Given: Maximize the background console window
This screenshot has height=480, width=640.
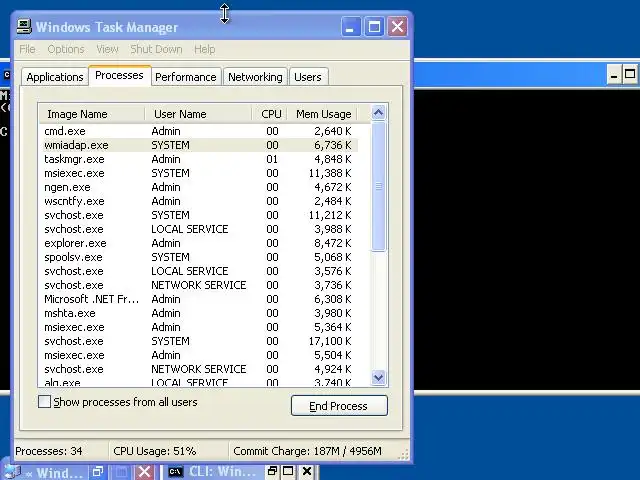Looking at the screenshot, I should [x=630, y=75].
